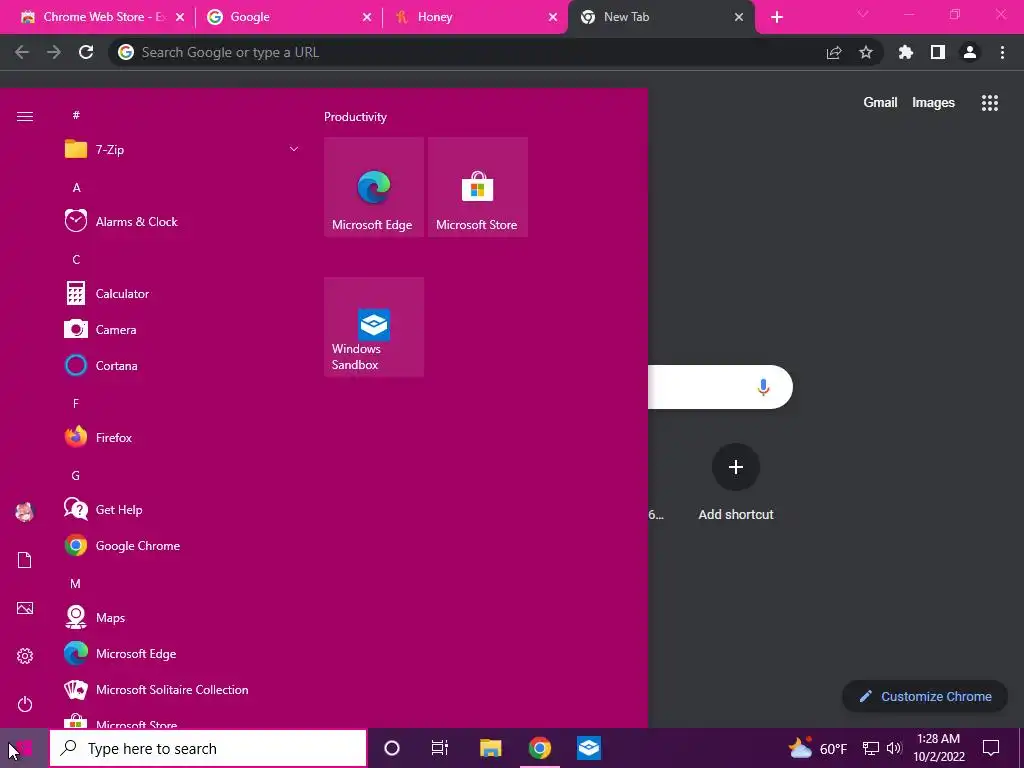
Task: Open the Windows Sandbox tile
Action: point(374,327)
